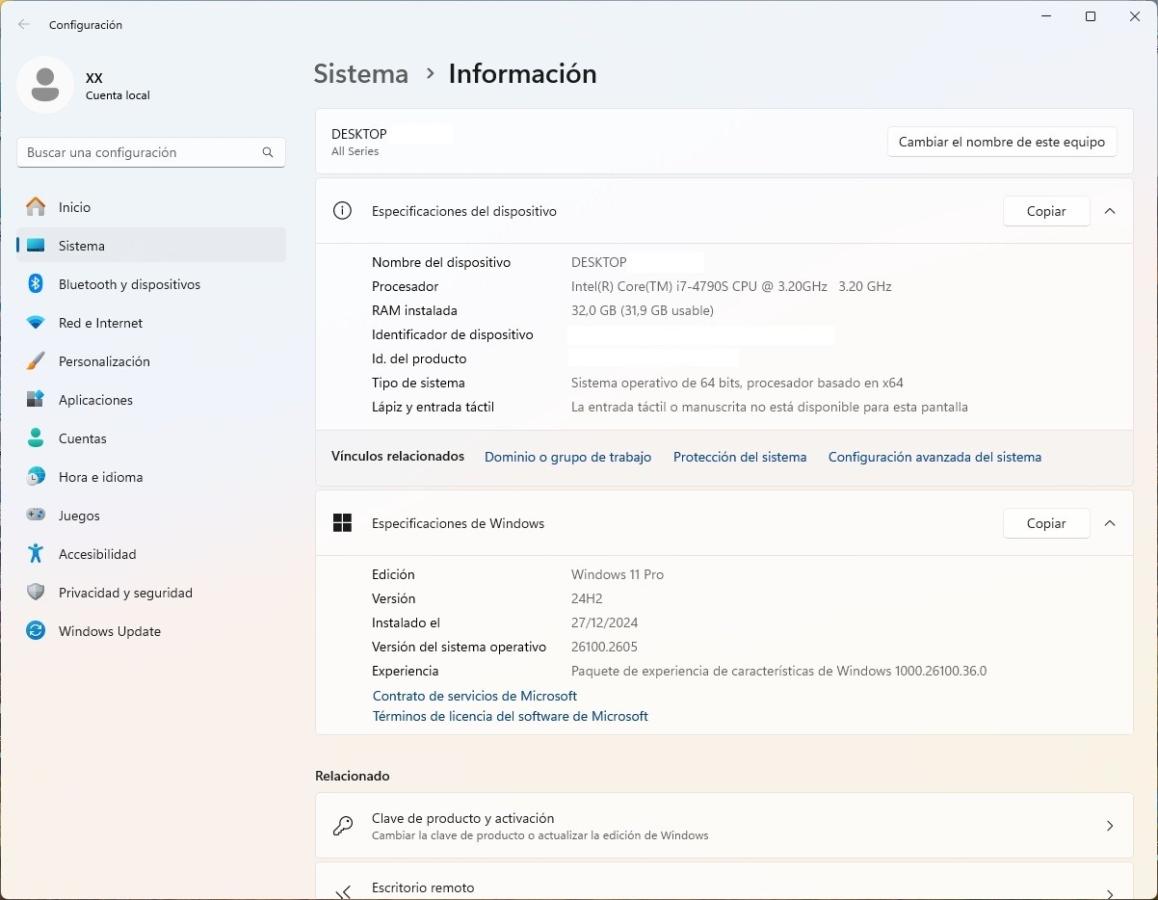Open Windows Update via its sync icon

tap(36, 631)
